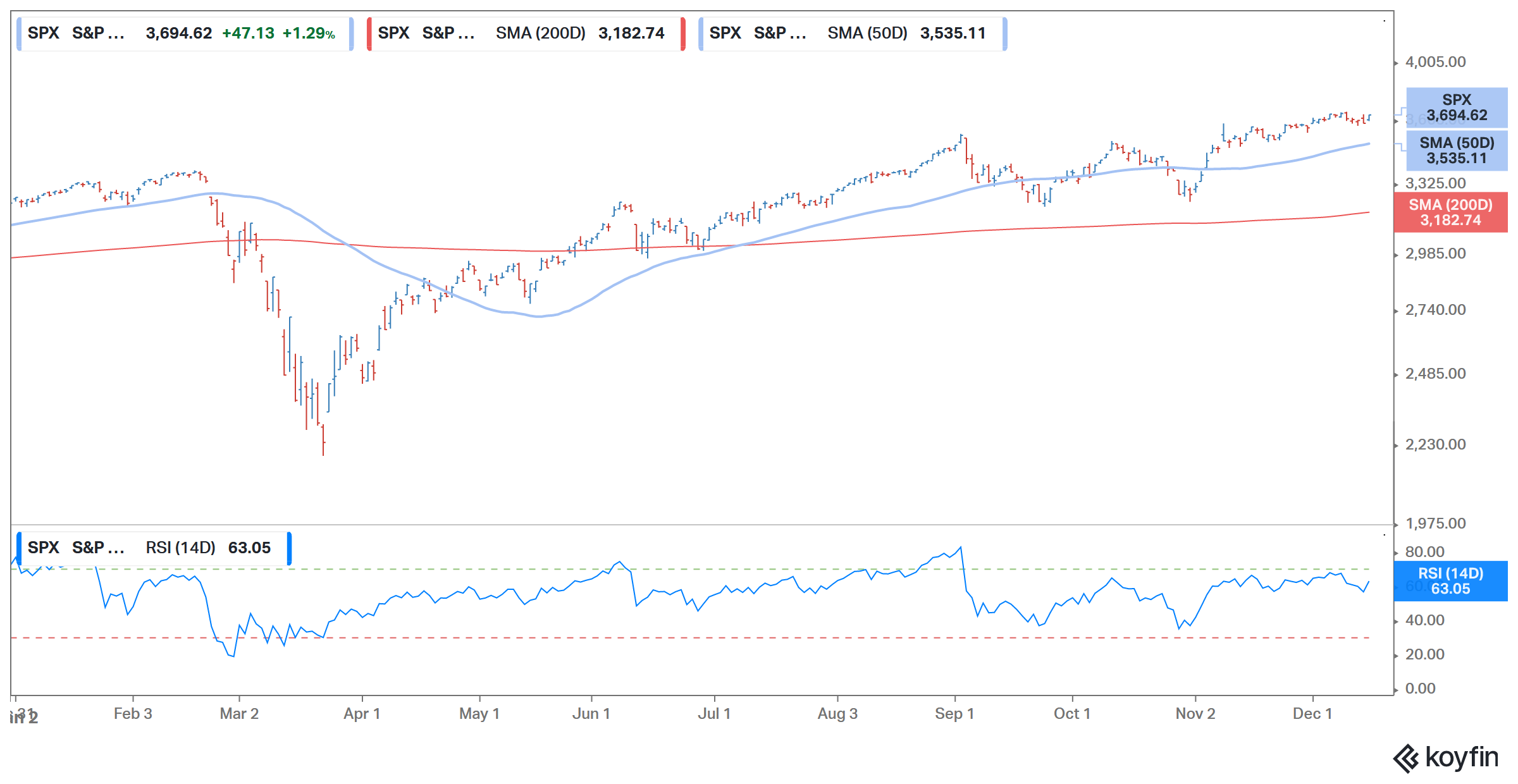Click the Jun 1 date label
Viewport: 1518px width, 784px height.
click(591, 714)
